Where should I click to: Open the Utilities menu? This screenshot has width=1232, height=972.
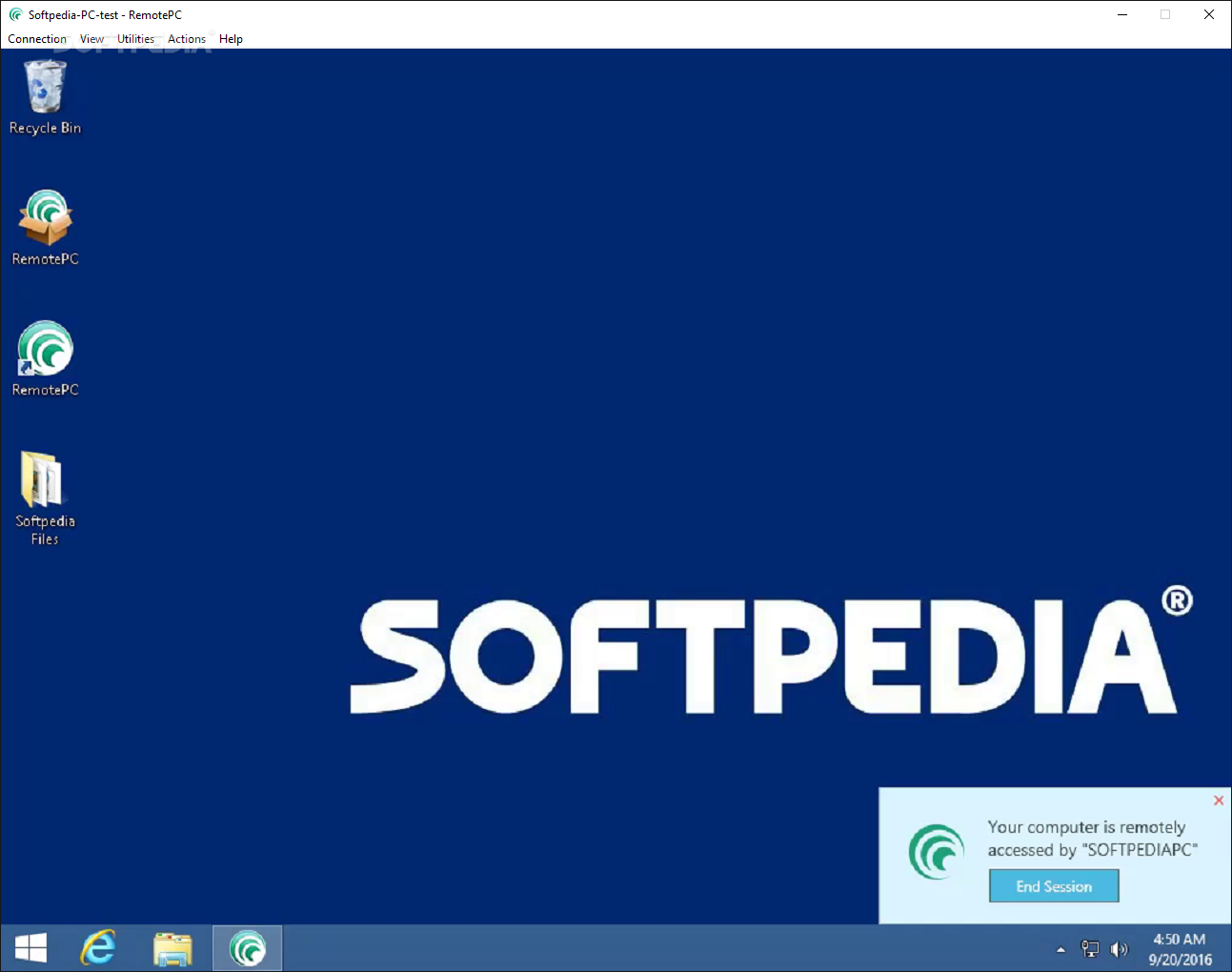[x=135, y=39]
